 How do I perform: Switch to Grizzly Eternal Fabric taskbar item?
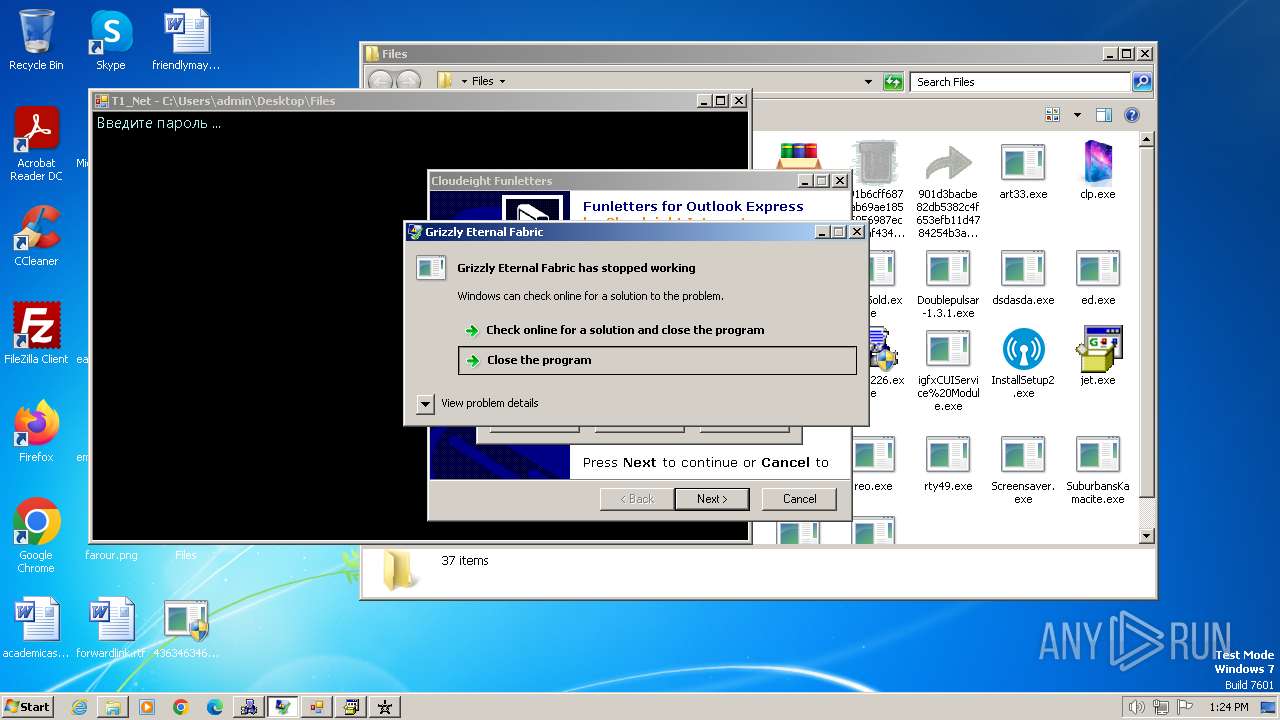283,707
